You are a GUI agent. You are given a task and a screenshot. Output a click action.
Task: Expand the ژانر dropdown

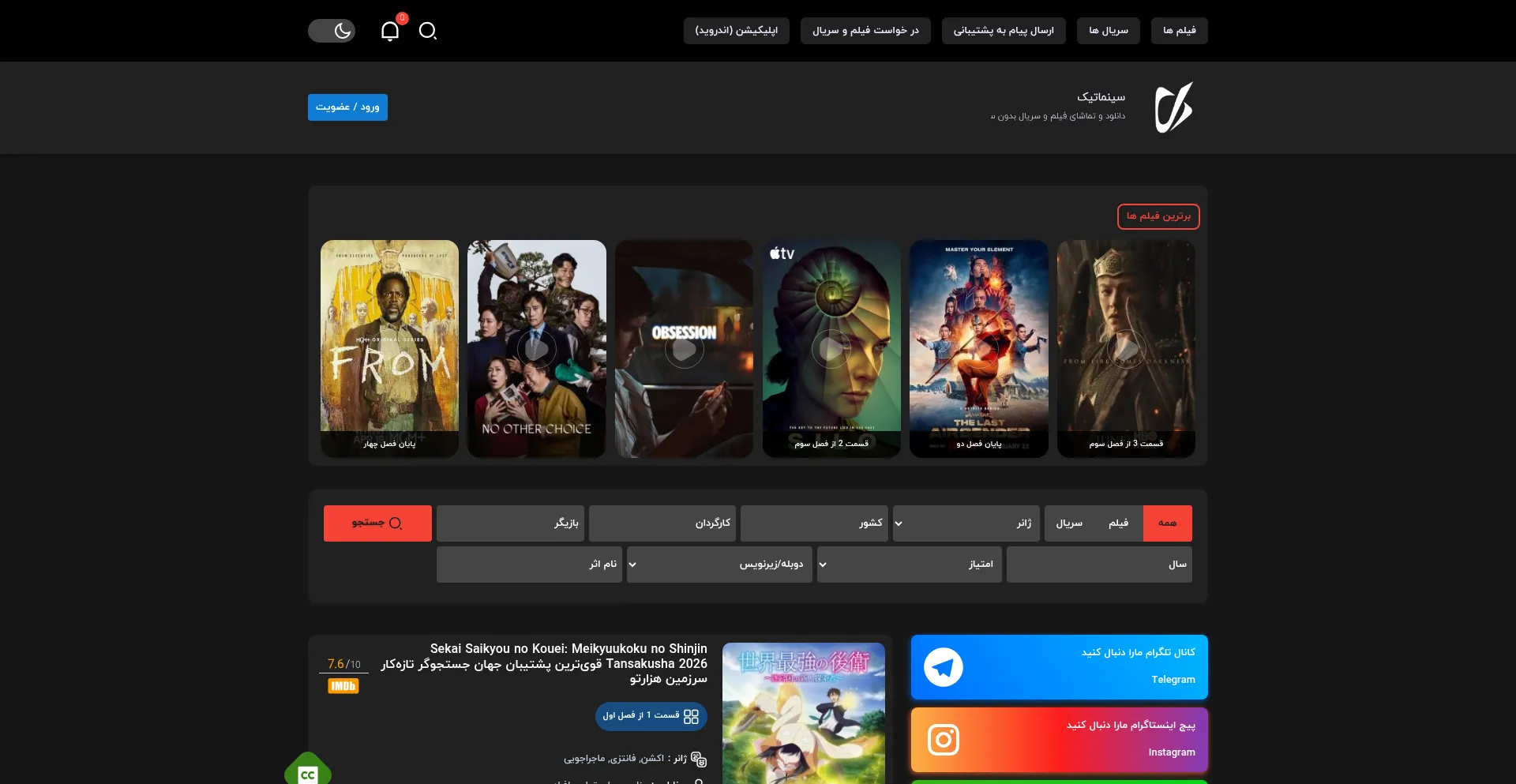coord(966,523)
